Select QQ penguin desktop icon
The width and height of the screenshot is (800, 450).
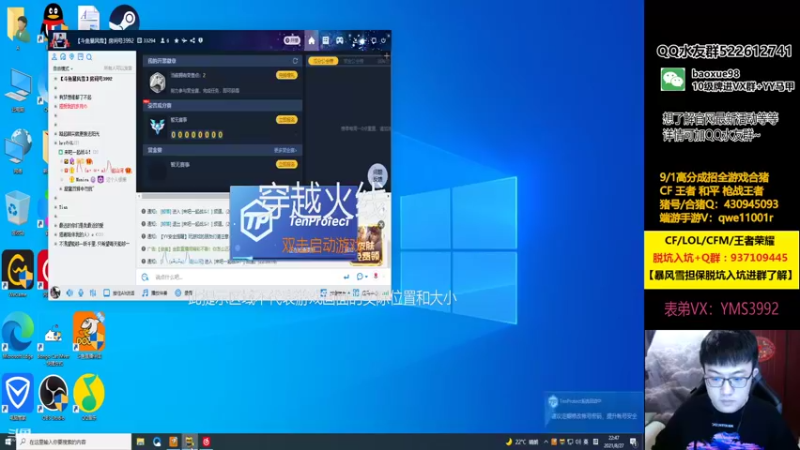(x=53, y=19)
